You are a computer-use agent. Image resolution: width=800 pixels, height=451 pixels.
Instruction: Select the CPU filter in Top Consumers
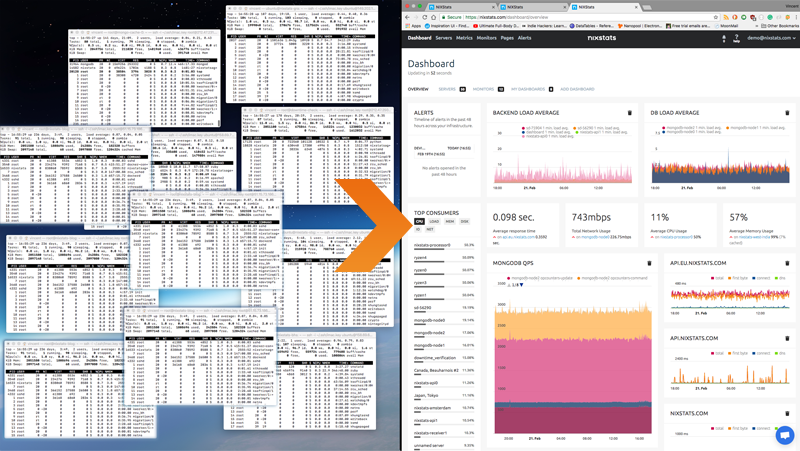[419, 221]
